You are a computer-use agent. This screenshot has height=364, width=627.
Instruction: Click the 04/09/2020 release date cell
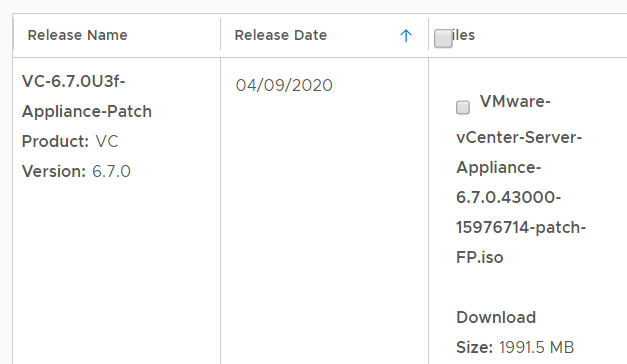click(x=284, y=85)
